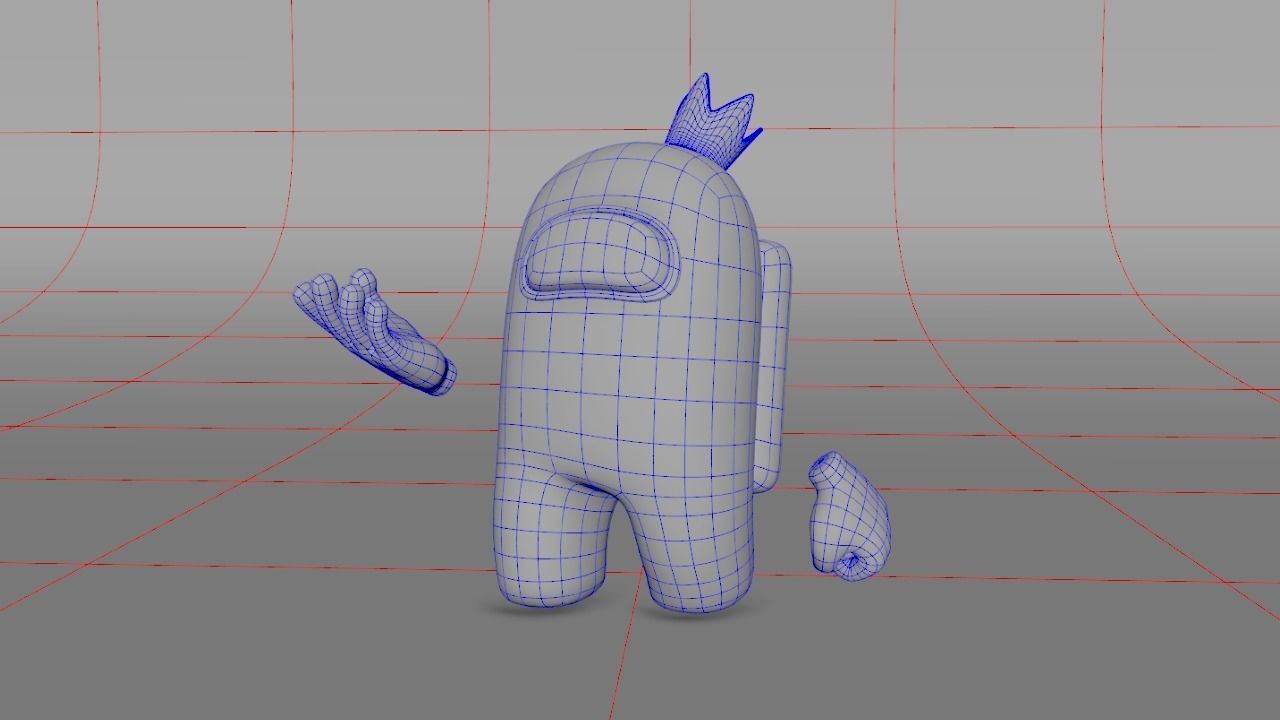Screen dimensions: 1280x720
Task: Select the closed fist mesh
Action: tap(849, 516)
